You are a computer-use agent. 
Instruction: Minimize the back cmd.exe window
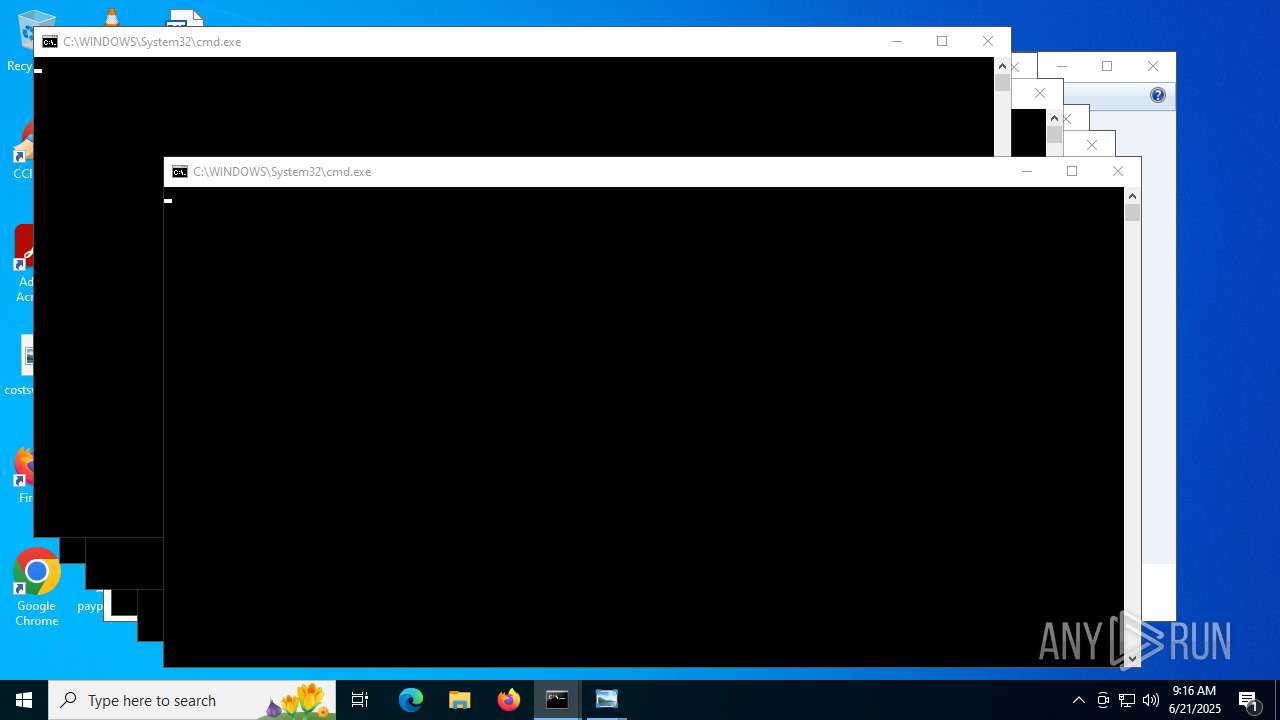point(896,42)
